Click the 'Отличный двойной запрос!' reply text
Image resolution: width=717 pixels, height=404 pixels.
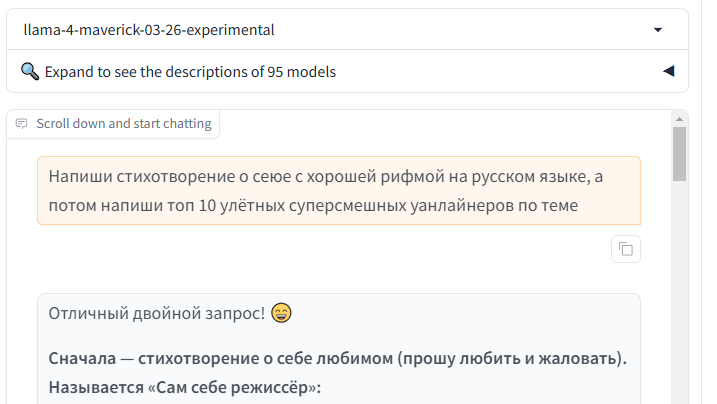(156, 314)
